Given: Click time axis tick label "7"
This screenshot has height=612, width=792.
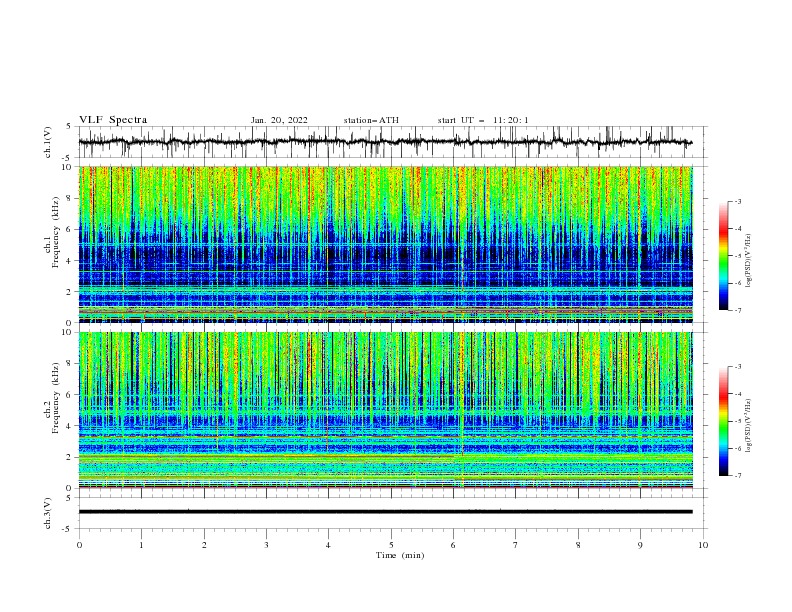Looking at the screenshot, I should [516, 545].
